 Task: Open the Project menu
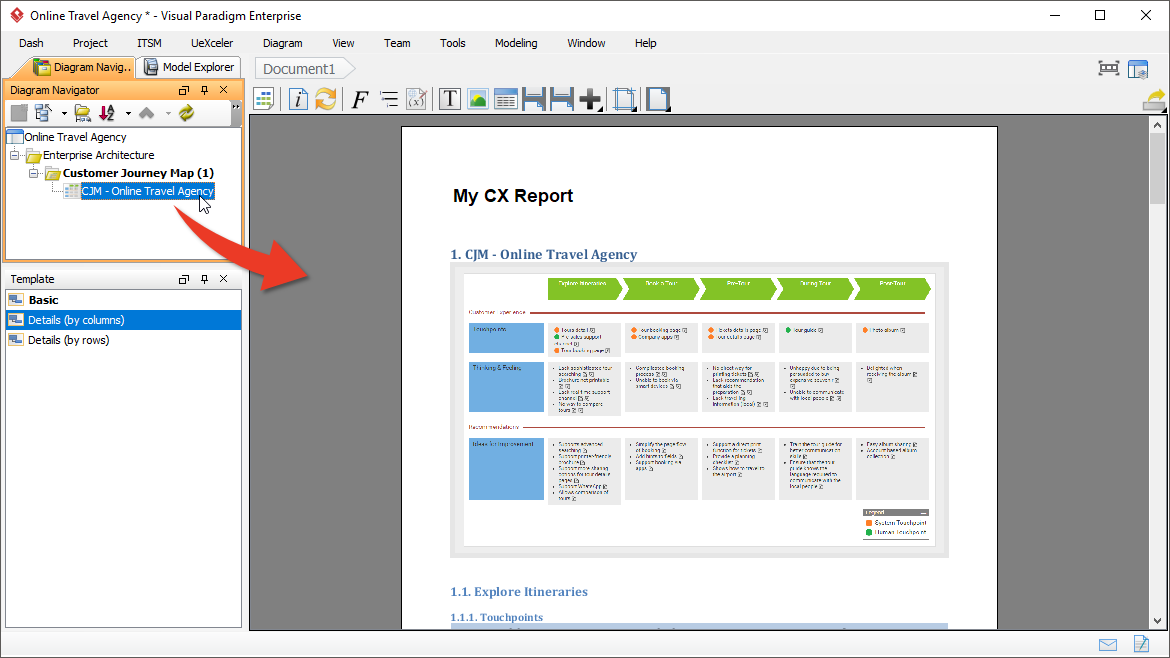90,43
